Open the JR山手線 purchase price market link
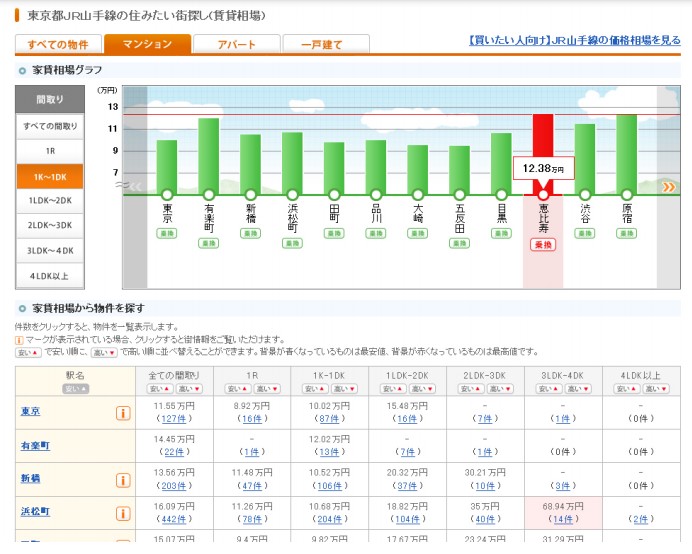692x554 pixels. click(574, 41)
